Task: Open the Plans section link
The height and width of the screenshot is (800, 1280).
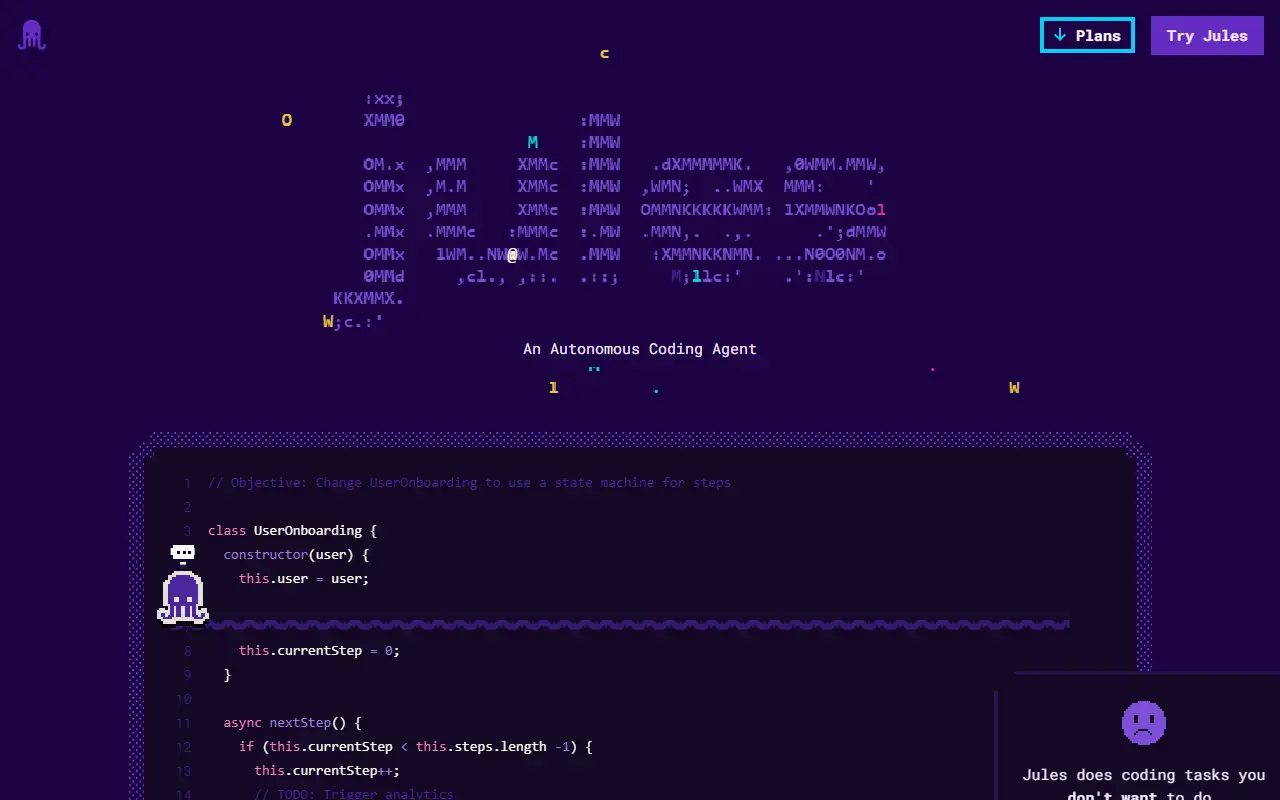Action: [x=1087, y=35]
